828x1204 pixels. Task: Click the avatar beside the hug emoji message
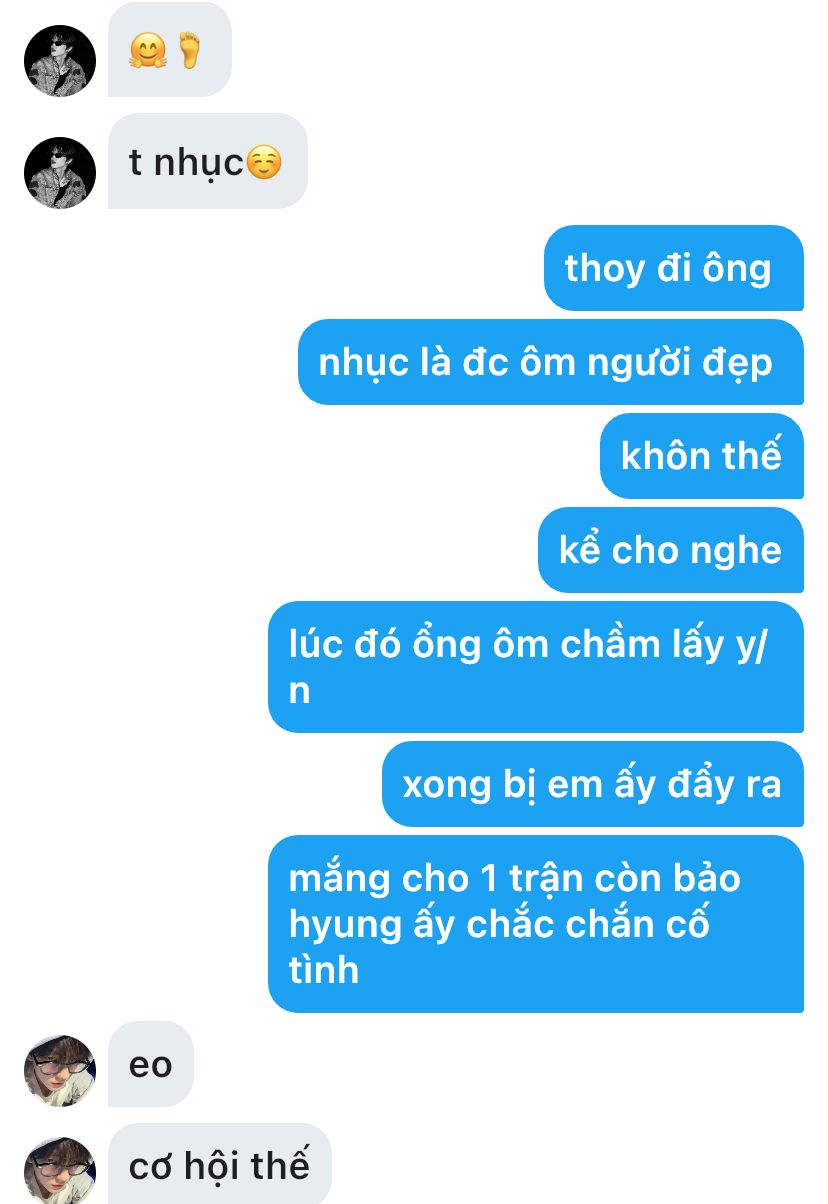coord(60,61)
